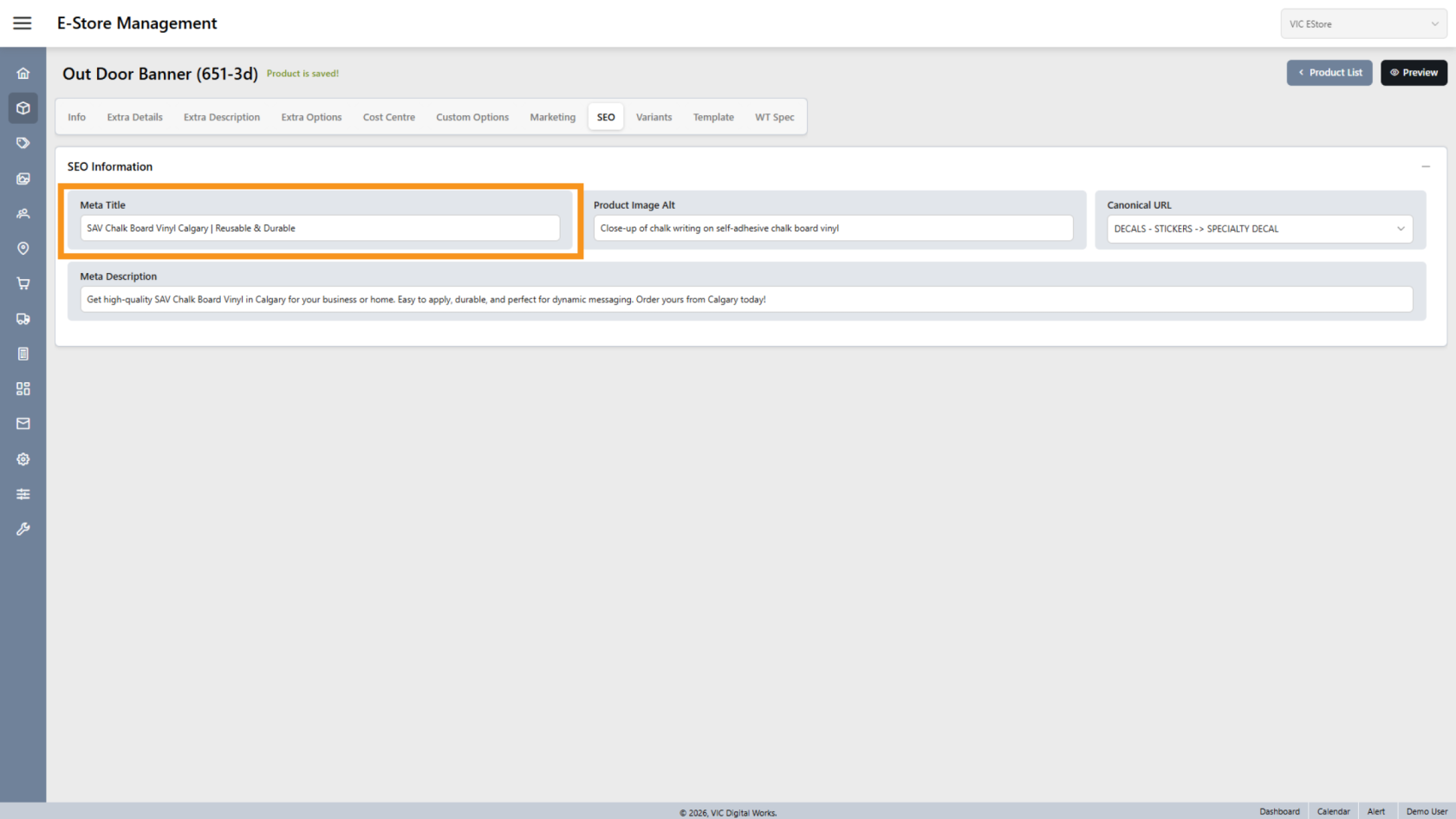Expand the VIC EStore dropdown

pyautogui.click(x=1362, y=24)
